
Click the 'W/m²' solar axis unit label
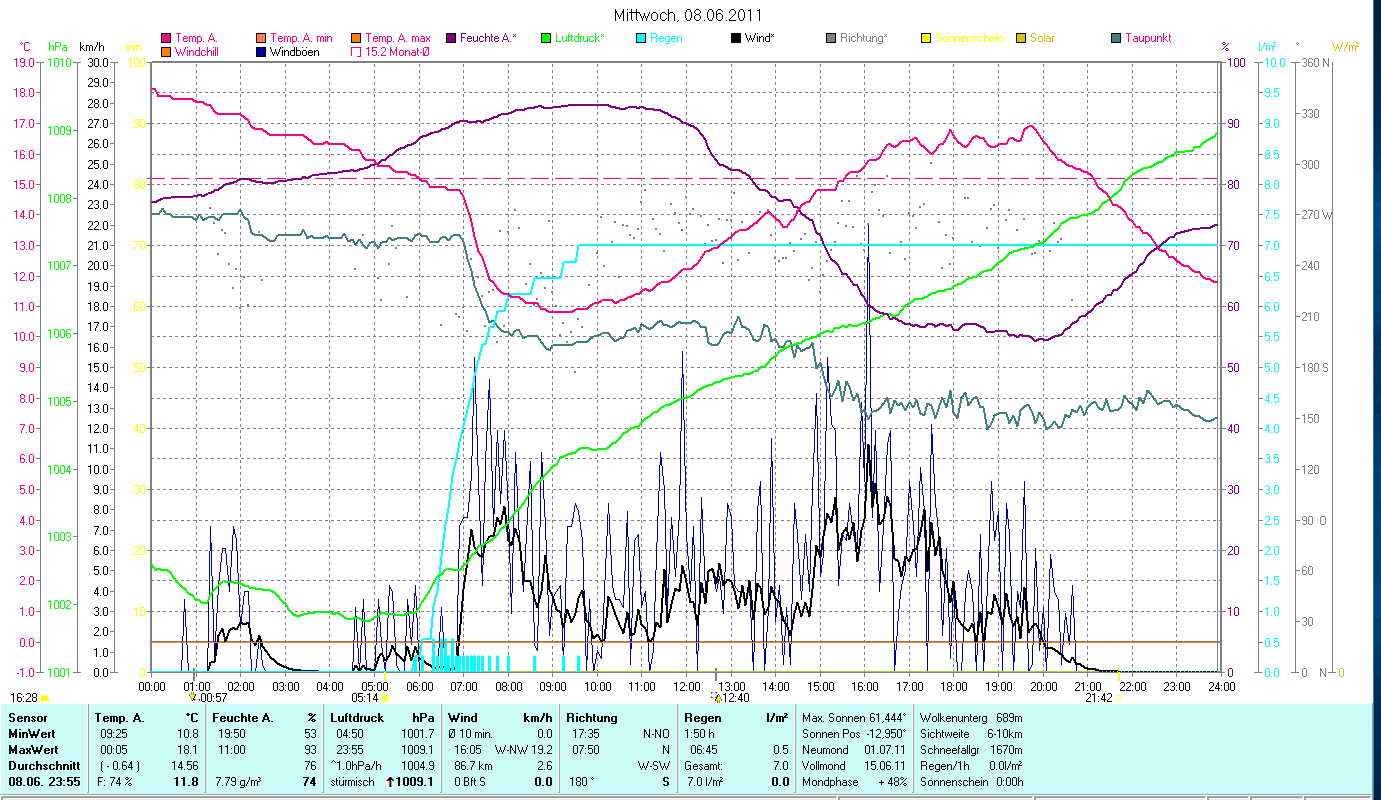click(1345, 47)
